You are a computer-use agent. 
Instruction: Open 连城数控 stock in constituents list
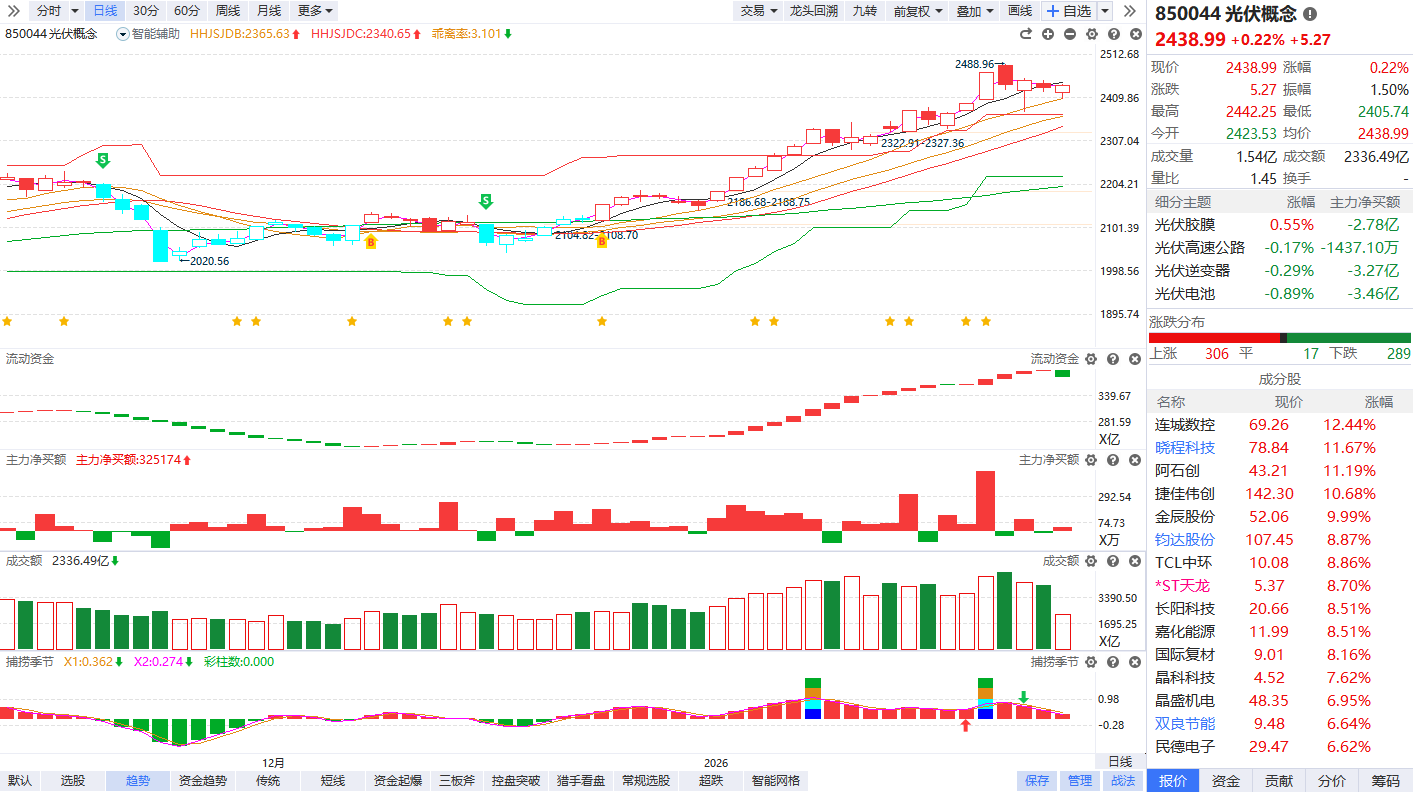1185,425
